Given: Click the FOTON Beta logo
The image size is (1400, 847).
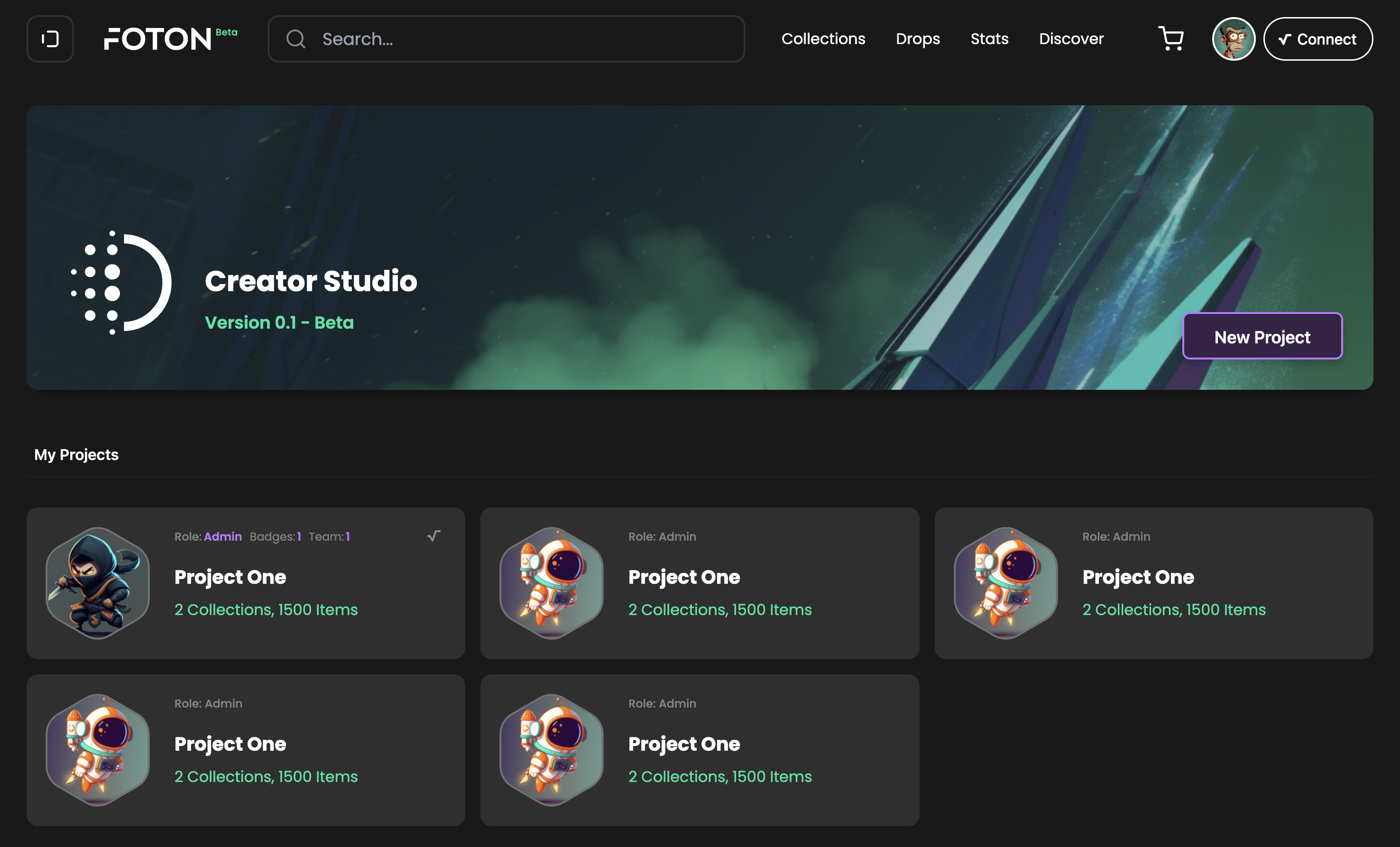Looking at the screenshot, I should [x=170, y=38].
